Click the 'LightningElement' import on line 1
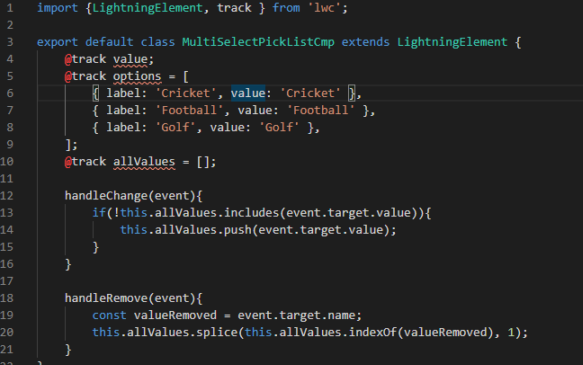The height and width of the screenshot is (365, 583). click(x=147, y=8)
